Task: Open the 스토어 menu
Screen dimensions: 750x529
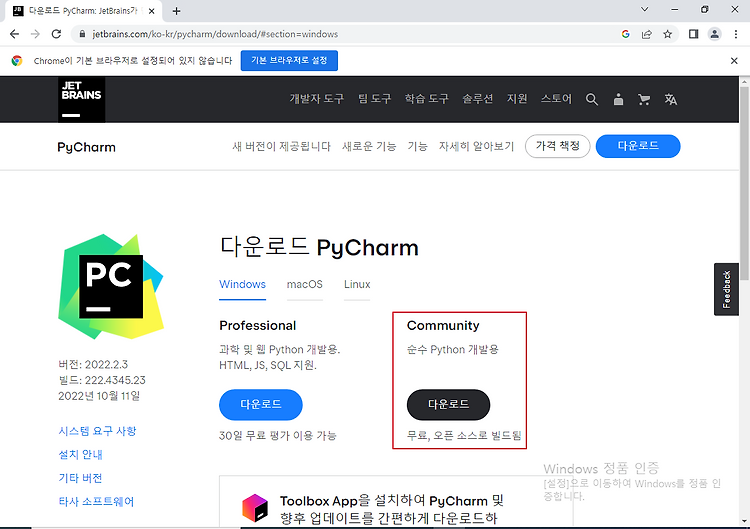Action: pos(556,99)
